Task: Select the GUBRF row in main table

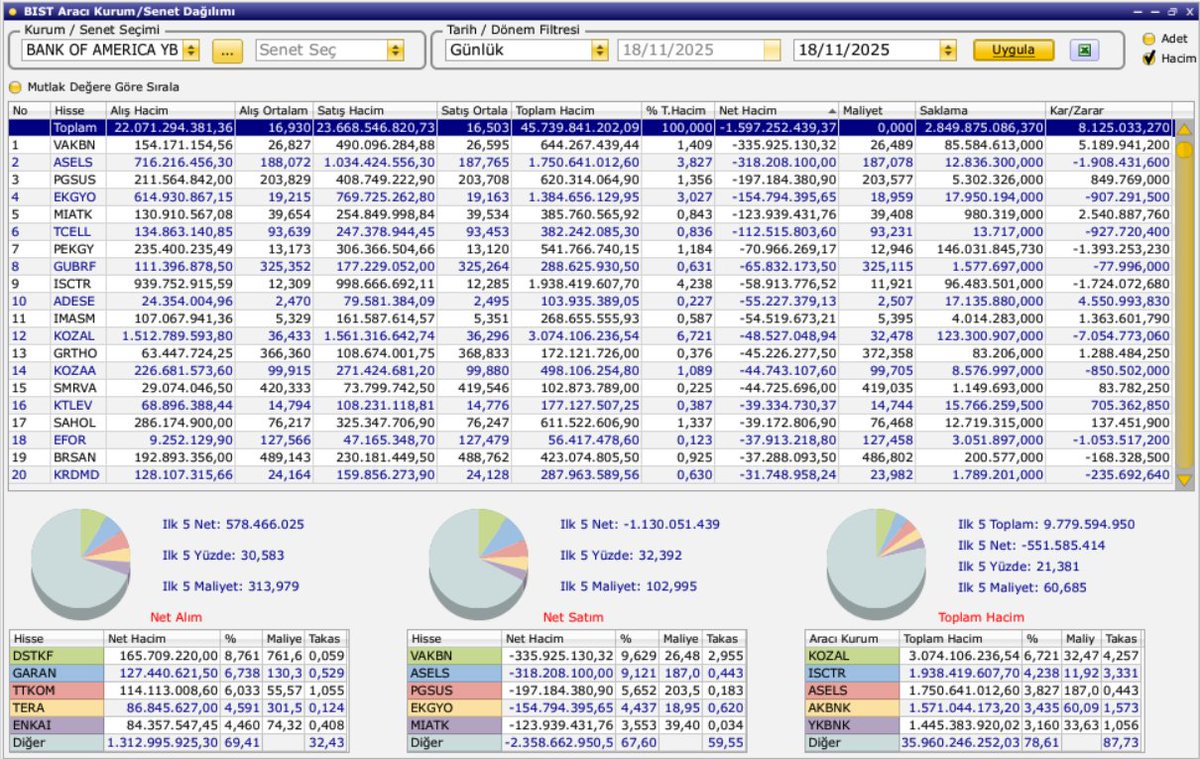Action: click(x=590, y=266)
